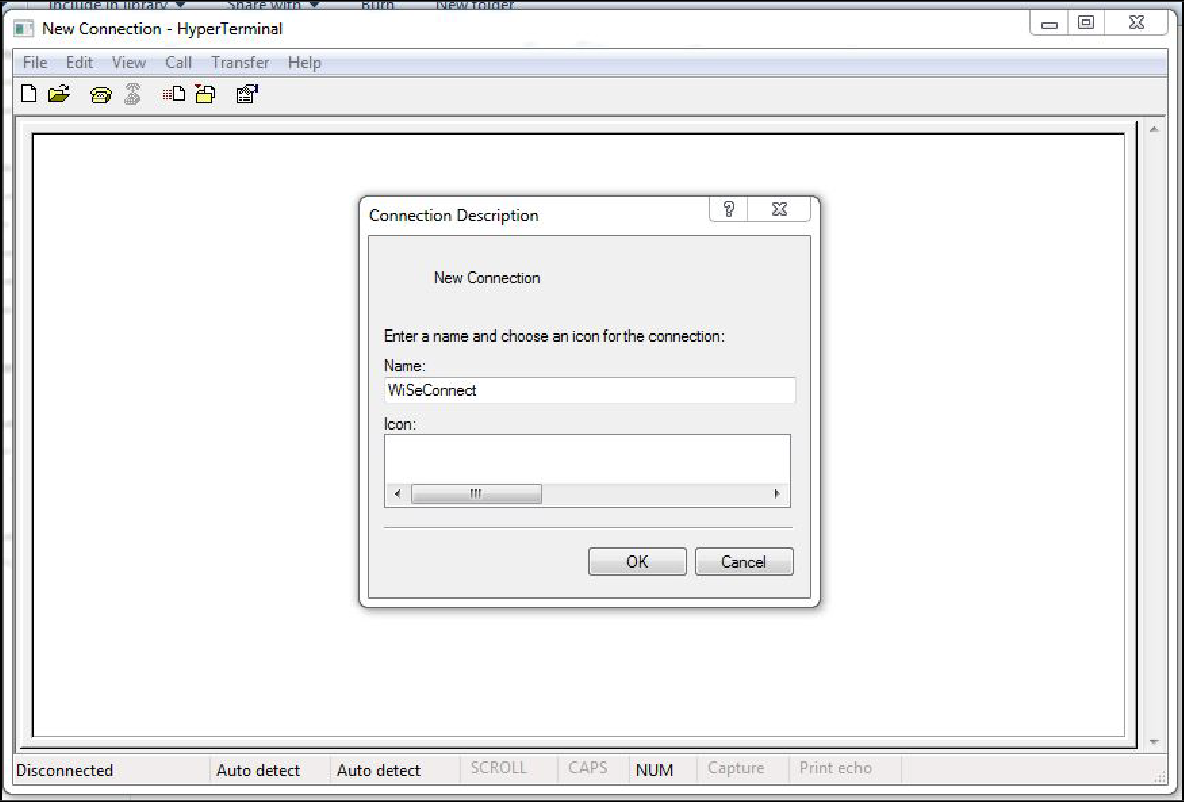Click the Name field containing WiSeConnect

(x=589, y=390)
